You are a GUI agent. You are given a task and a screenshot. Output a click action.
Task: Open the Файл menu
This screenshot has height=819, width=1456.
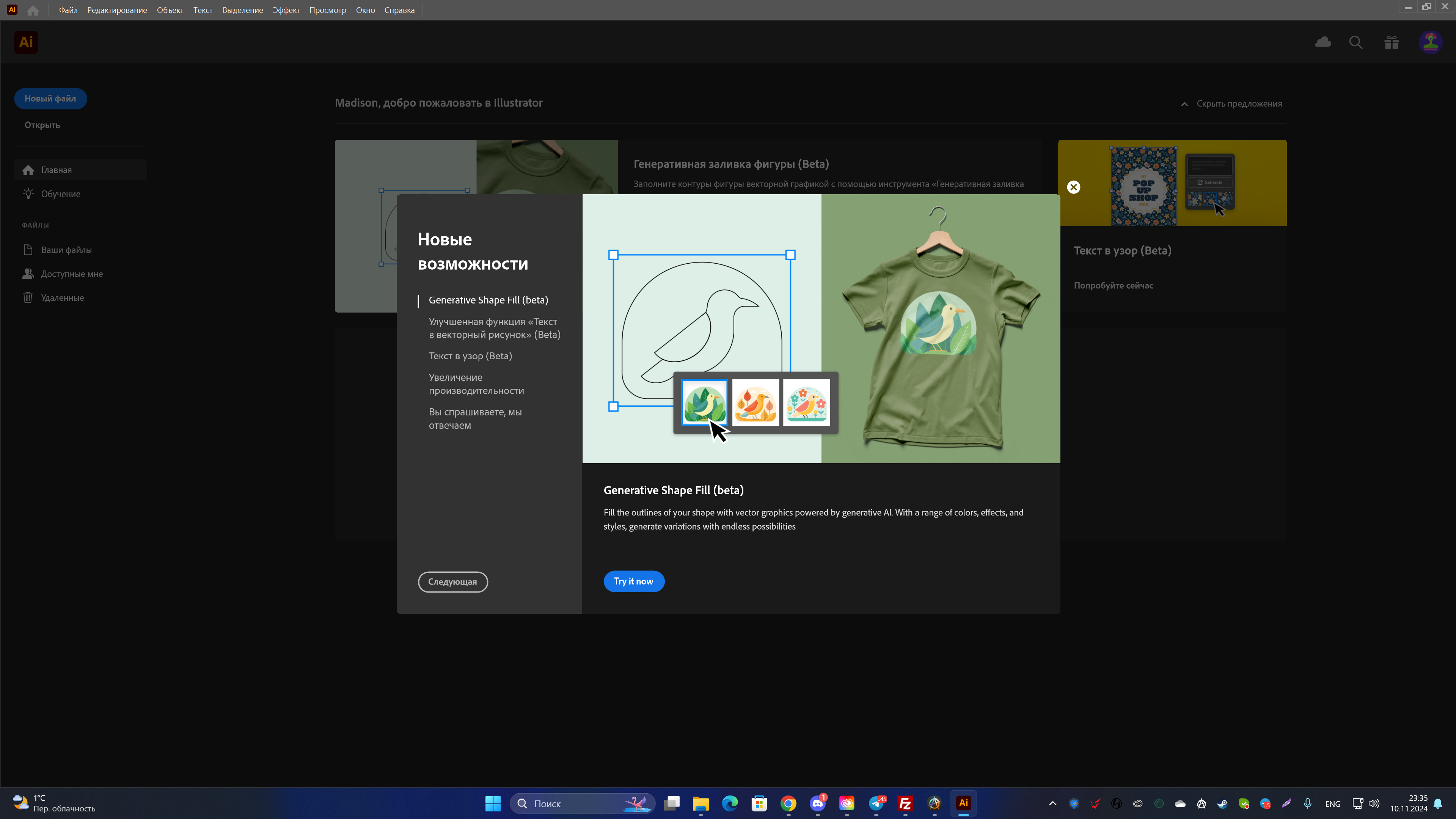68,10
